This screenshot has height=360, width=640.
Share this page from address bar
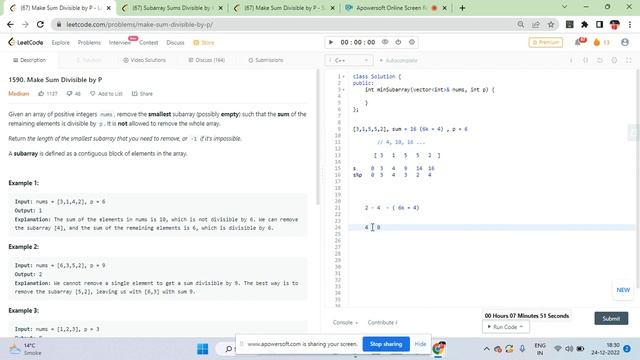coord(536,24)
